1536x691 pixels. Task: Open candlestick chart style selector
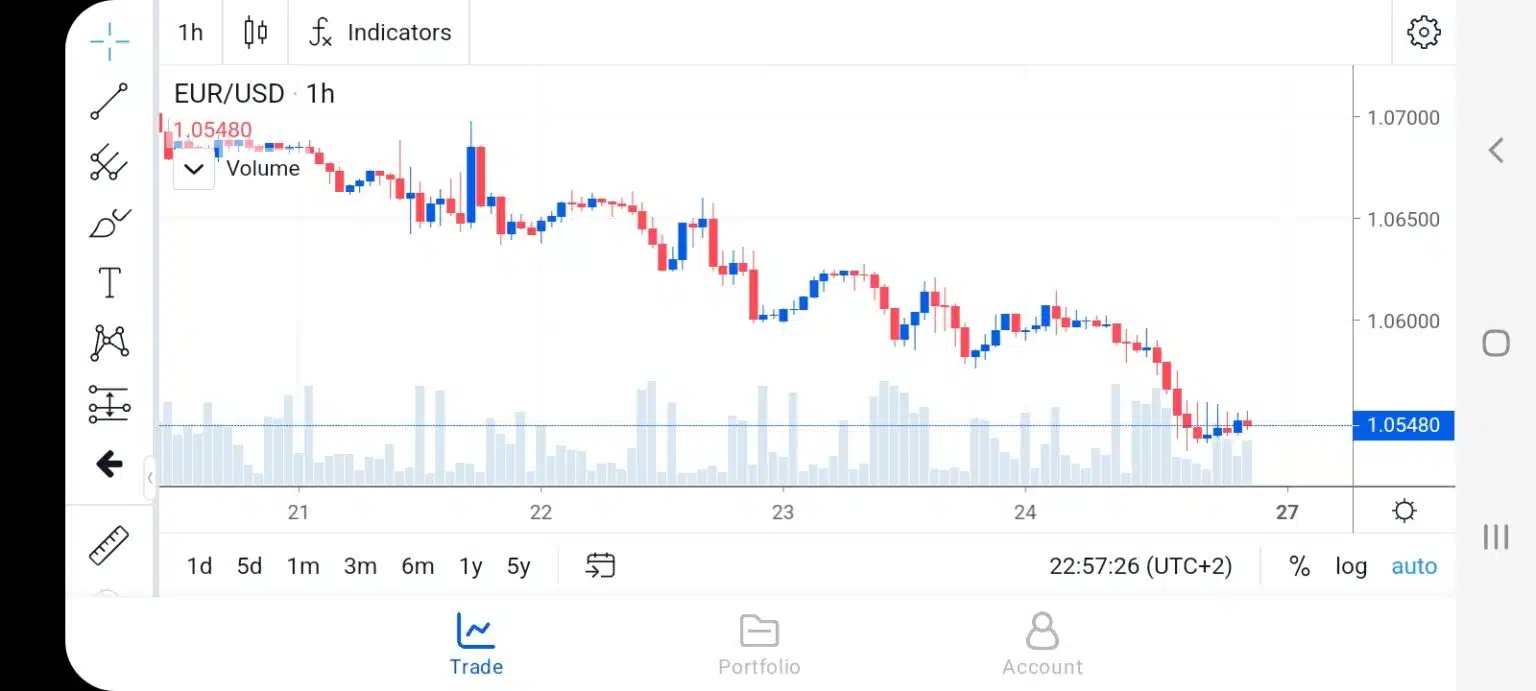tap(256, 32)
